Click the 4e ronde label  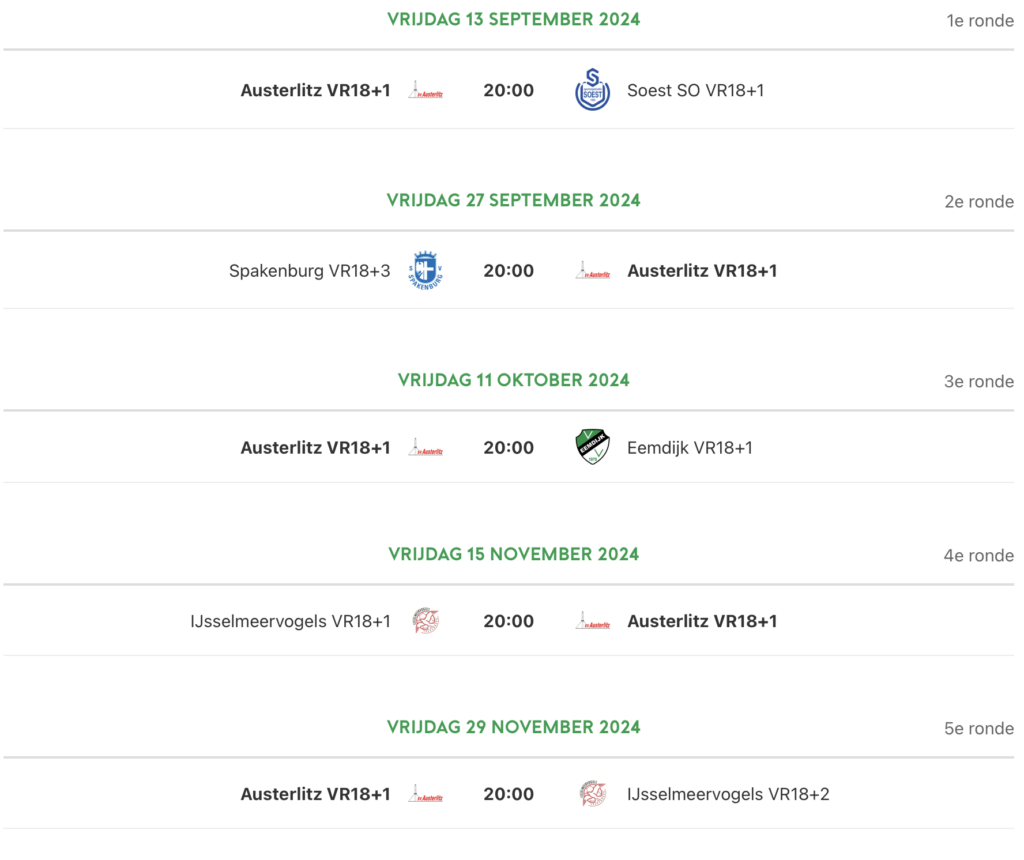point(978,556)
